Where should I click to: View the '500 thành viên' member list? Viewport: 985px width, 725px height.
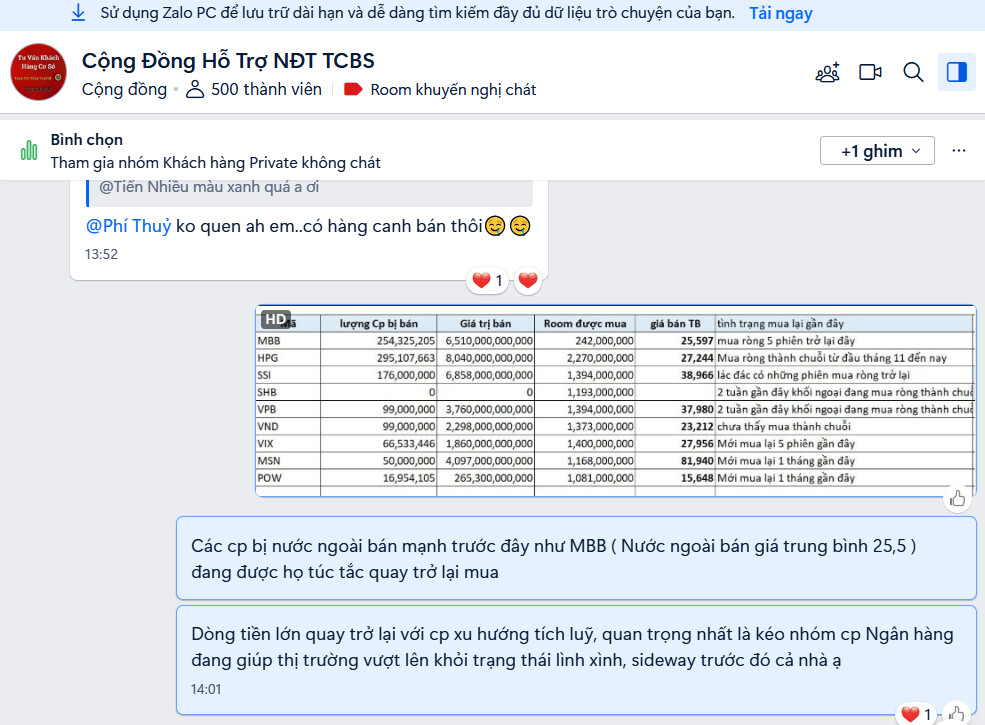254,89
